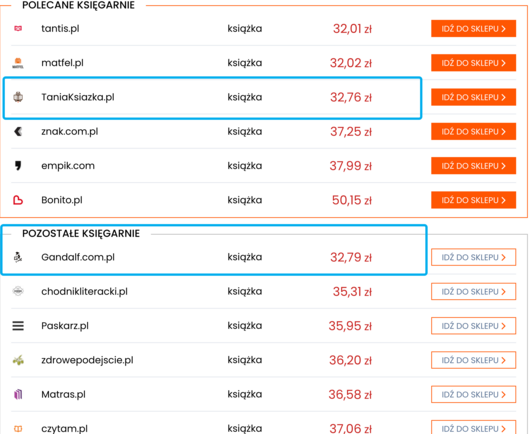Click the matfel.pl store logo icon

point(18,63)
